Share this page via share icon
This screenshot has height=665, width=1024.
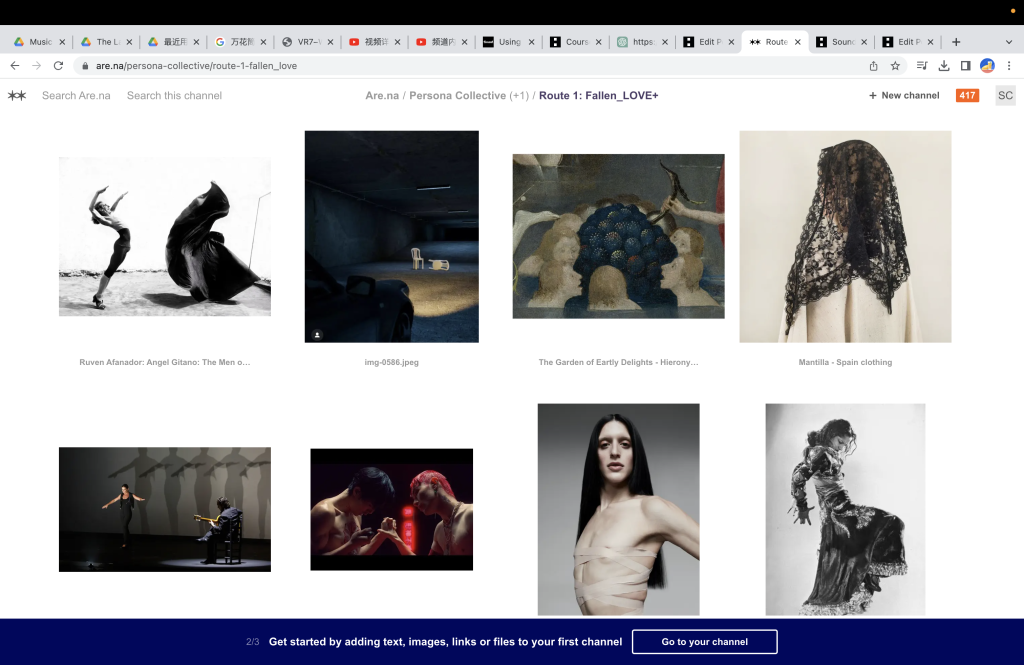(x=873, y=65)
